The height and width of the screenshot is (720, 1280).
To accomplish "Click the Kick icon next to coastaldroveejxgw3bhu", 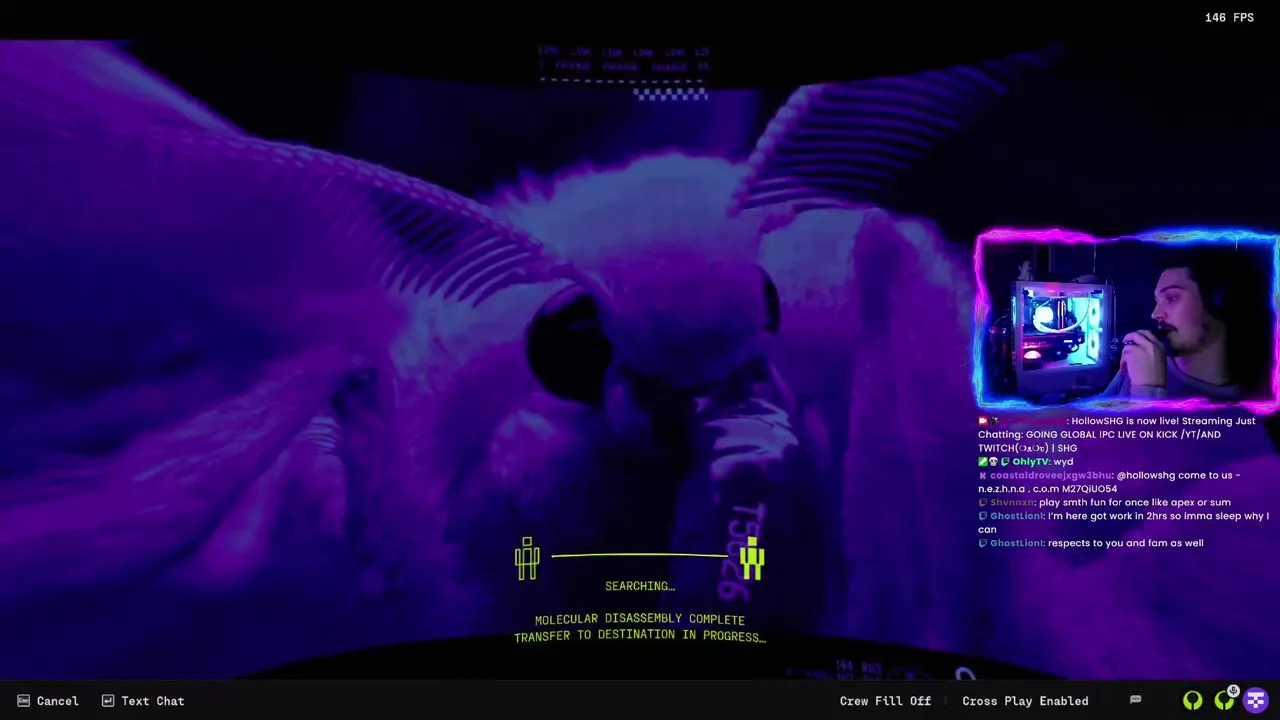I will 983,476.
